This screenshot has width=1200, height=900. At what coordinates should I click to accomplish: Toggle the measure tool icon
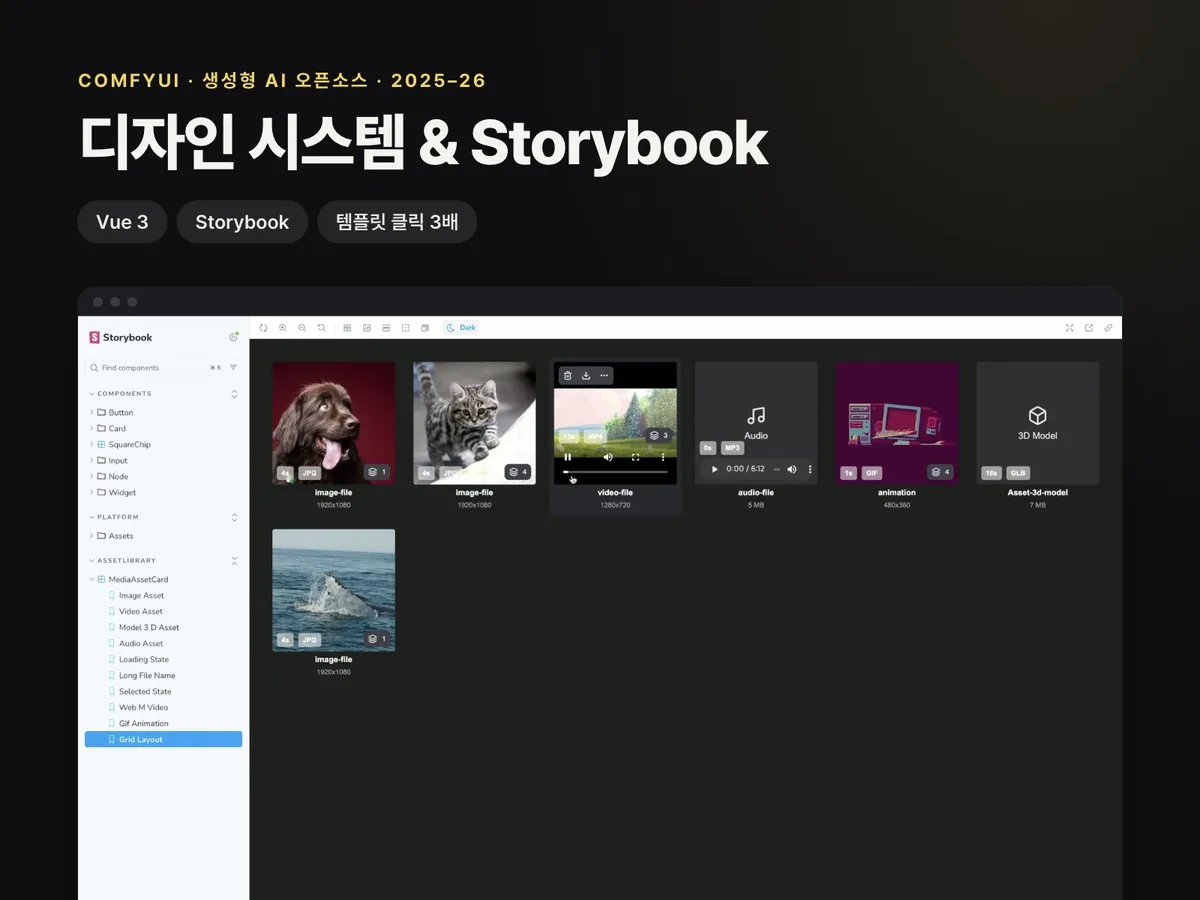[x=405, y=328]
